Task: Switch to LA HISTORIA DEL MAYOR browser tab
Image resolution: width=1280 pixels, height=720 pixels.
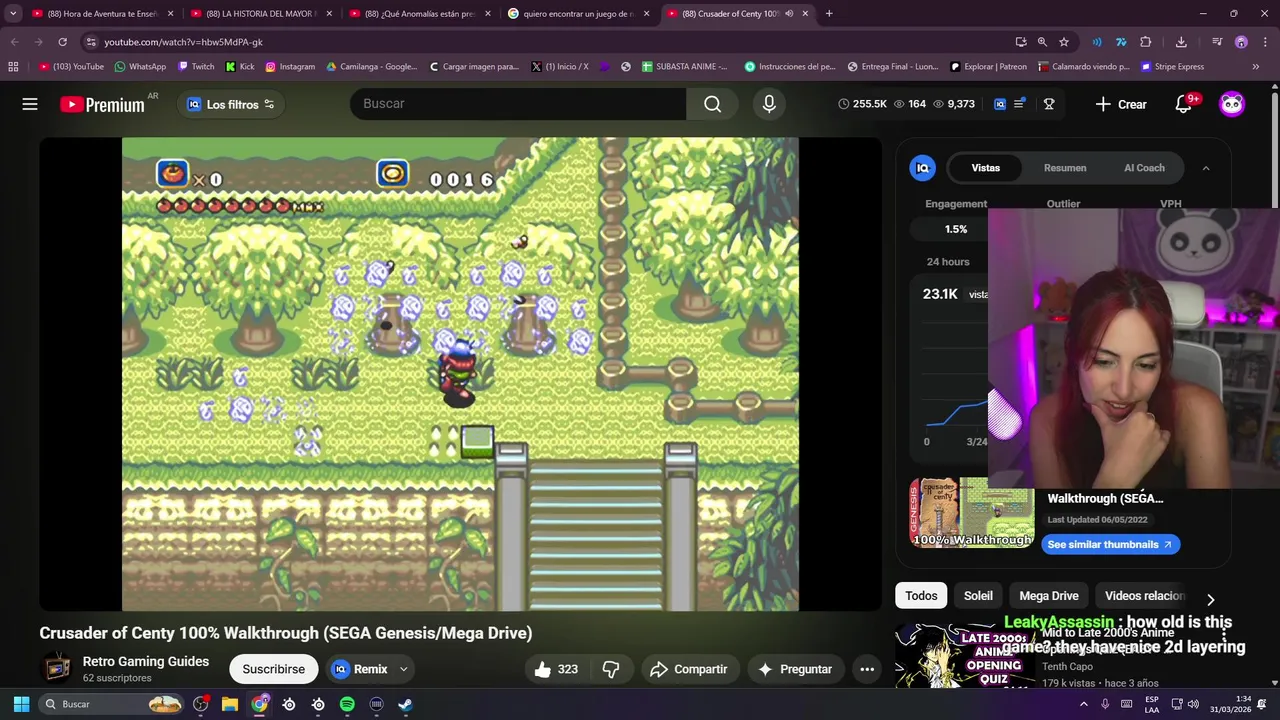Action: click(262, 14)
